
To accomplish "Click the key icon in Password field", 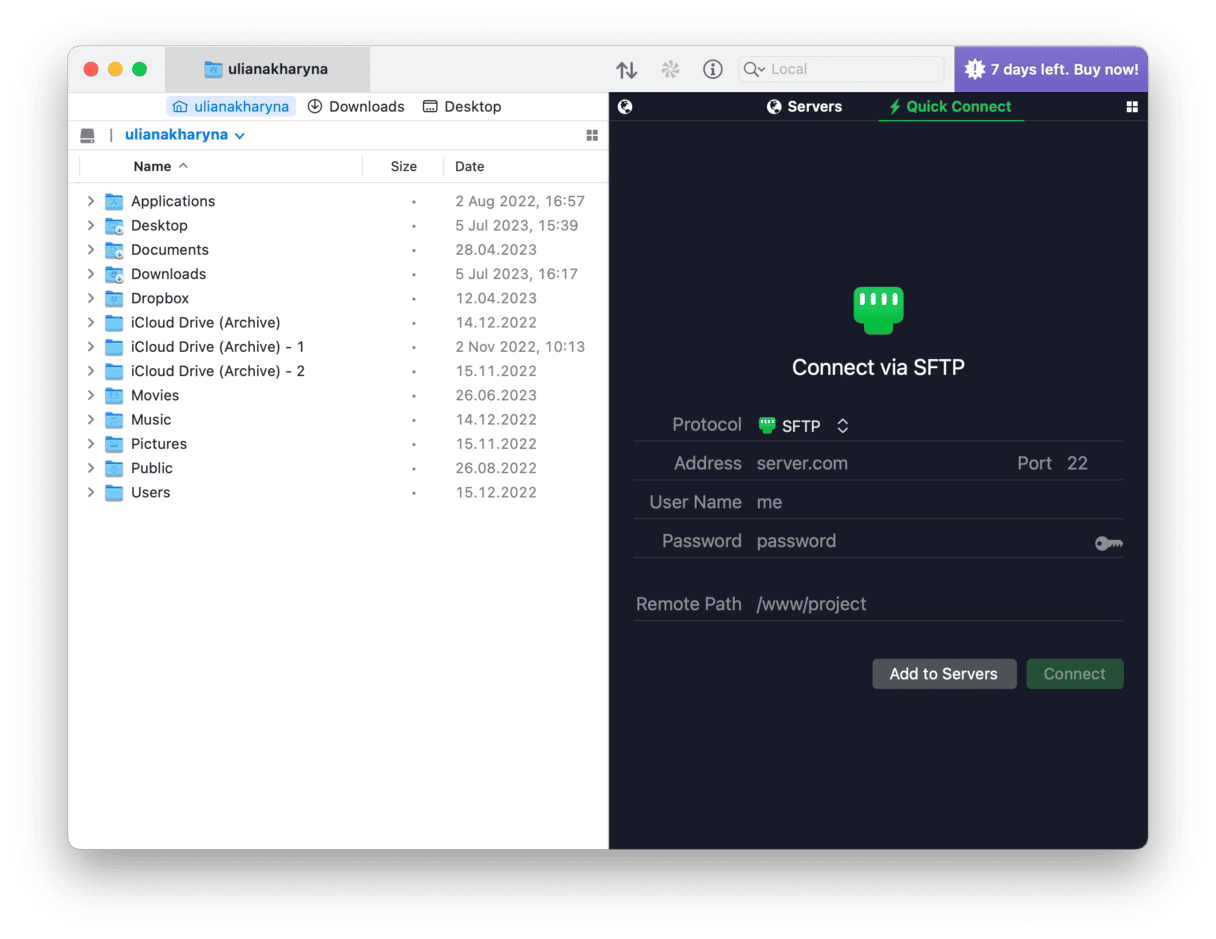I will pos(1108,543).
